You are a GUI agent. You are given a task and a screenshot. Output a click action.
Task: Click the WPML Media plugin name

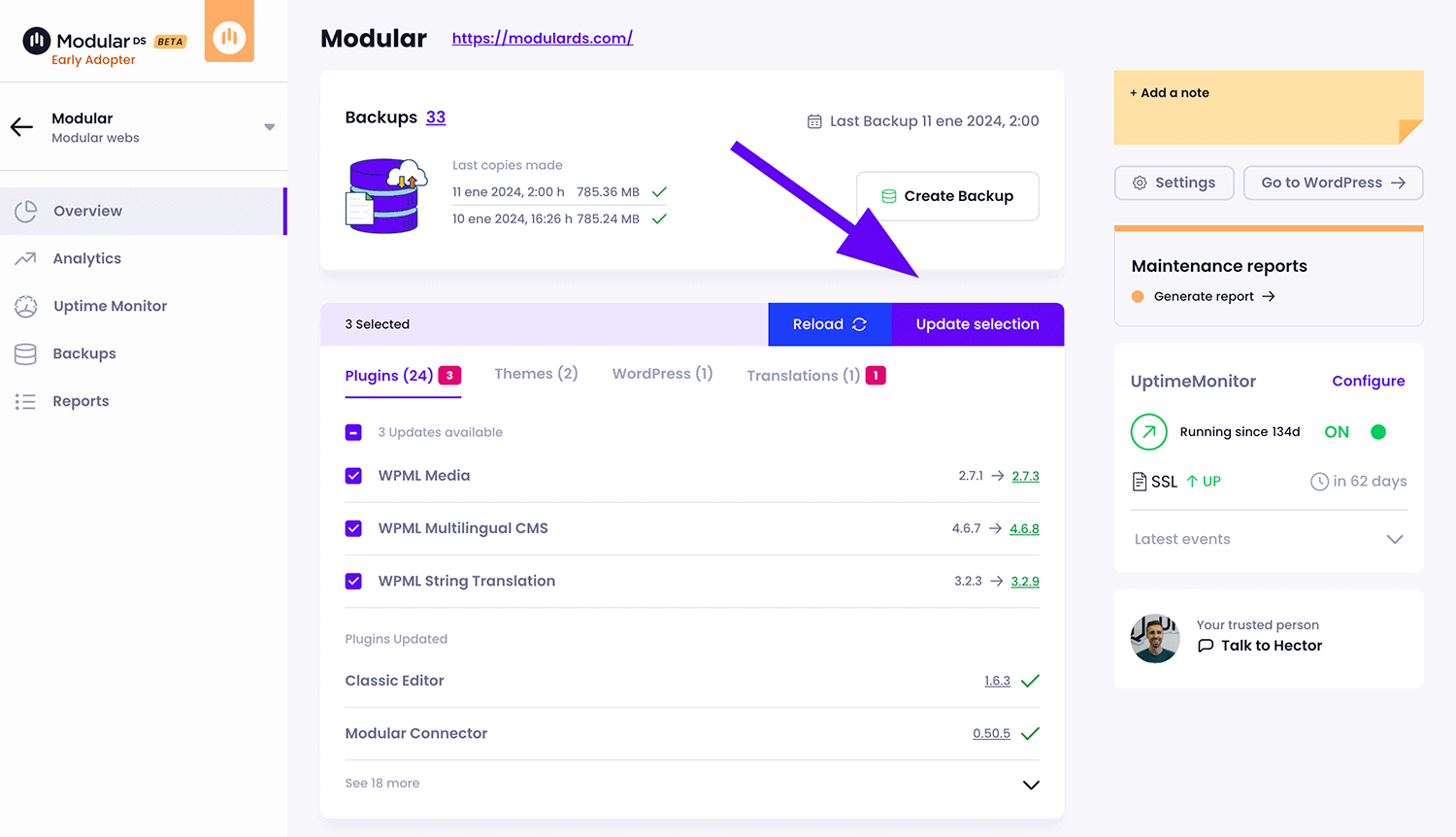[424, 476]
